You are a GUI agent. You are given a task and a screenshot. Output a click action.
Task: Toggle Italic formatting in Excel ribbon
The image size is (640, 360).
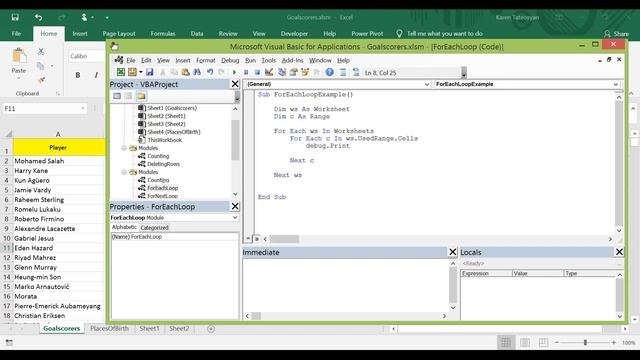(x=96, y=75)
